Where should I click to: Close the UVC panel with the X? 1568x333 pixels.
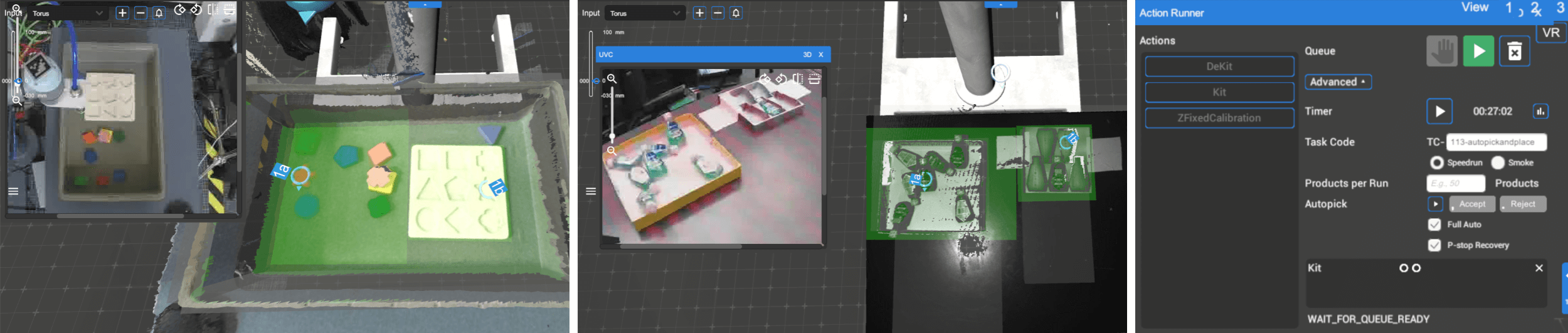820,55
